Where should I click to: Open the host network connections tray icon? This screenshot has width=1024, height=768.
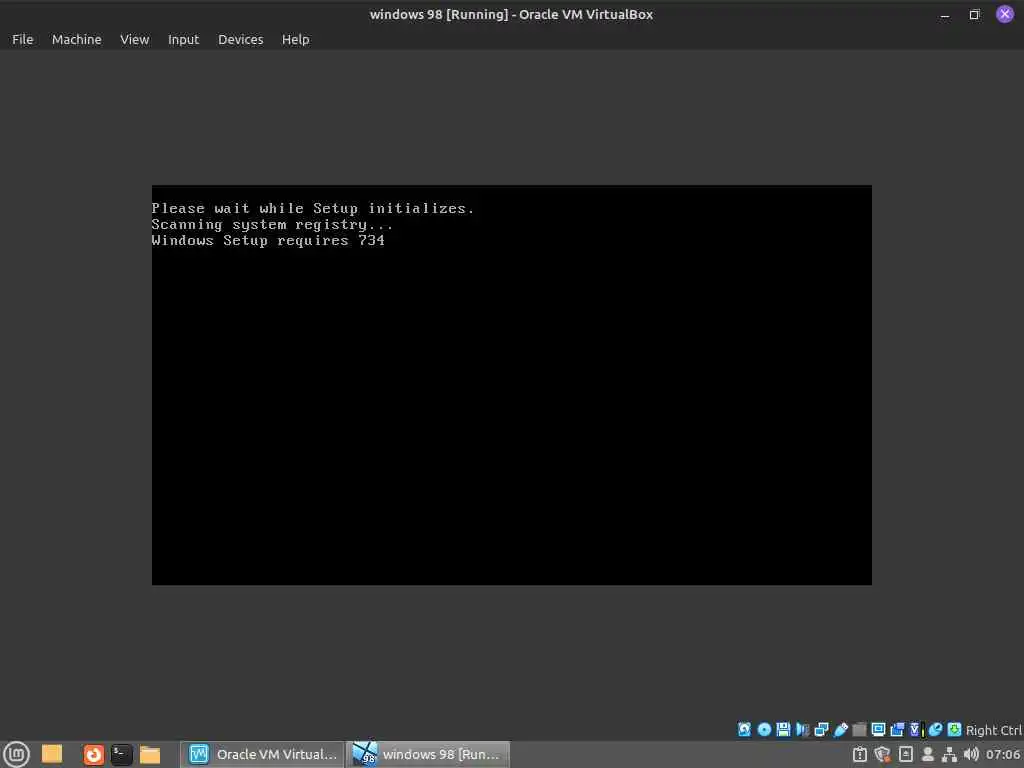click(x=949, y=754)
